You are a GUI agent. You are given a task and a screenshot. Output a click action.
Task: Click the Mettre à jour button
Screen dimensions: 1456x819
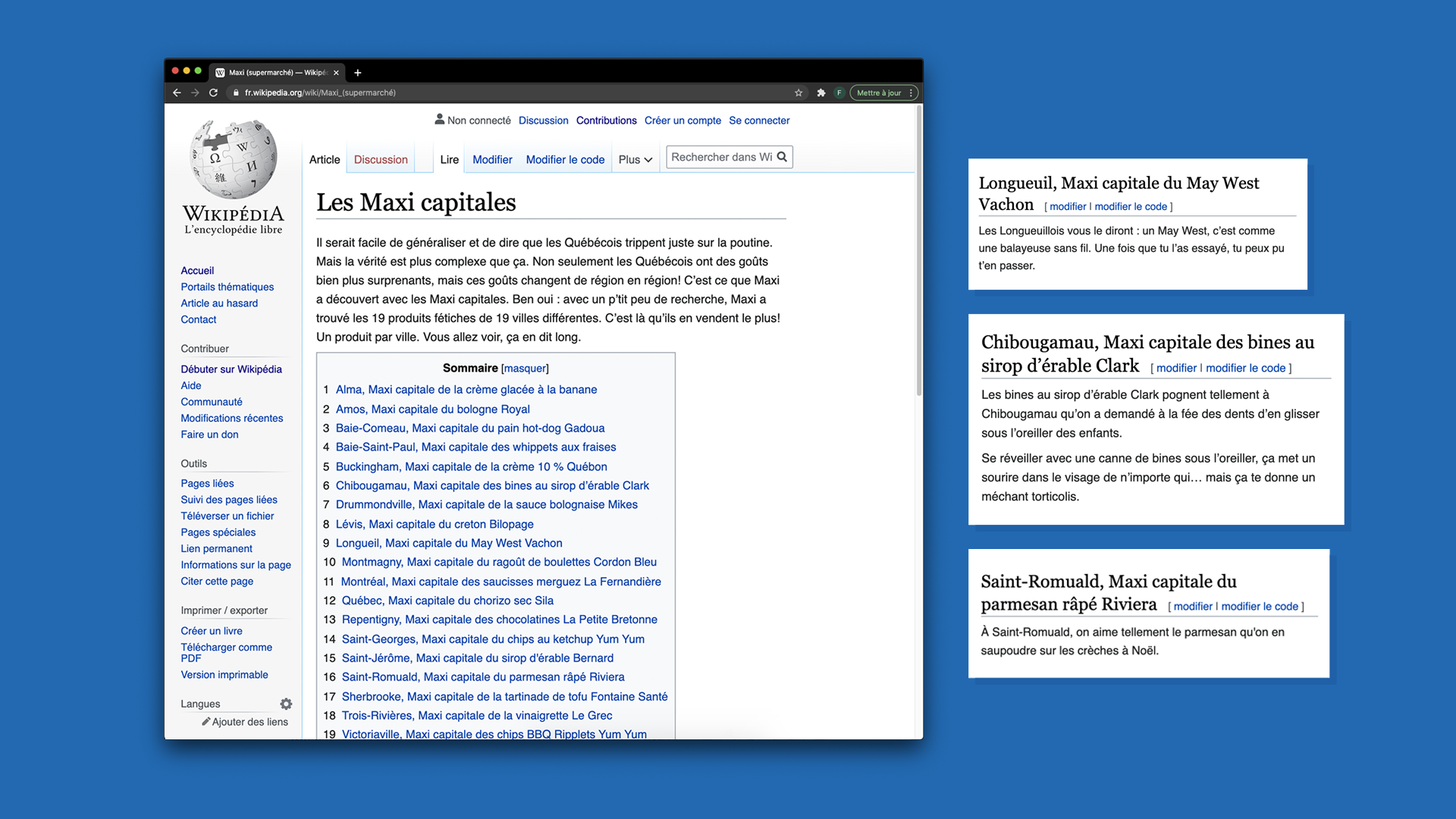pyautogui.click(x=878, y=93)
